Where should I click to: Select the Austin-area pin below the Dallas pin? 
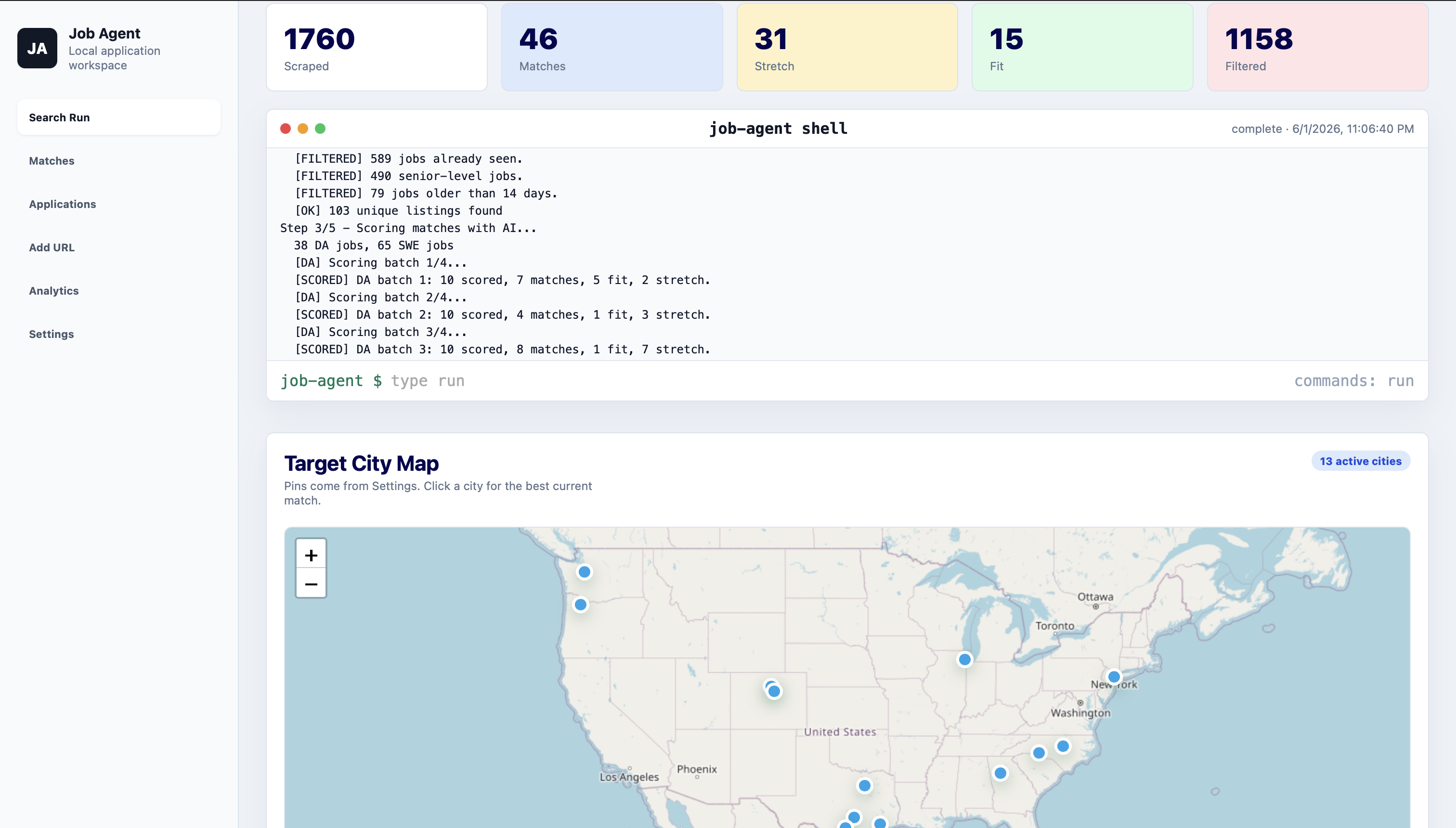coord(854,818)
